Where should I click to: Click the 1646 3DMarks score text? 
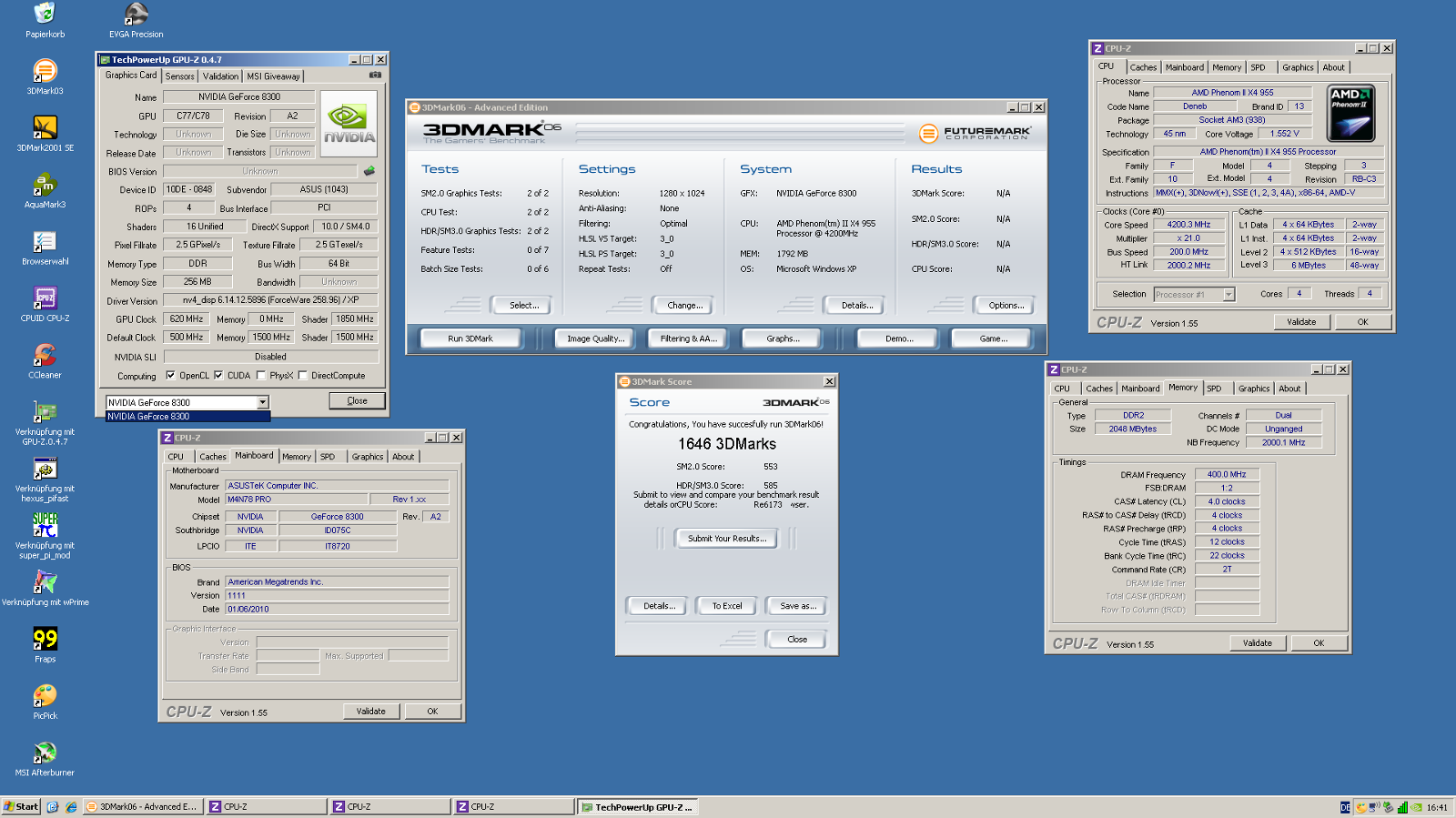726,444
